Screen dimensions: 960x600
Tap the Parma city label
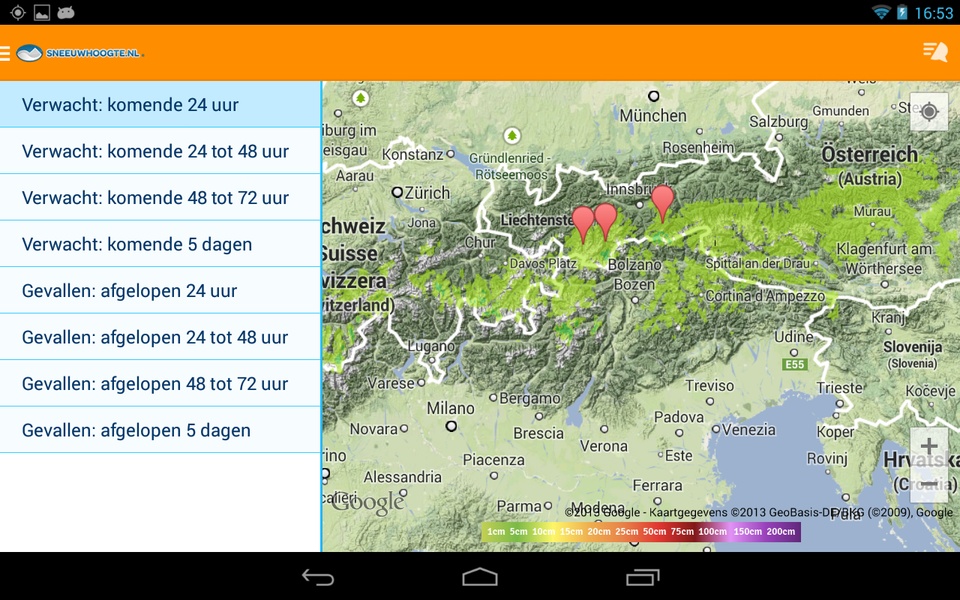(x=519, y=506)
